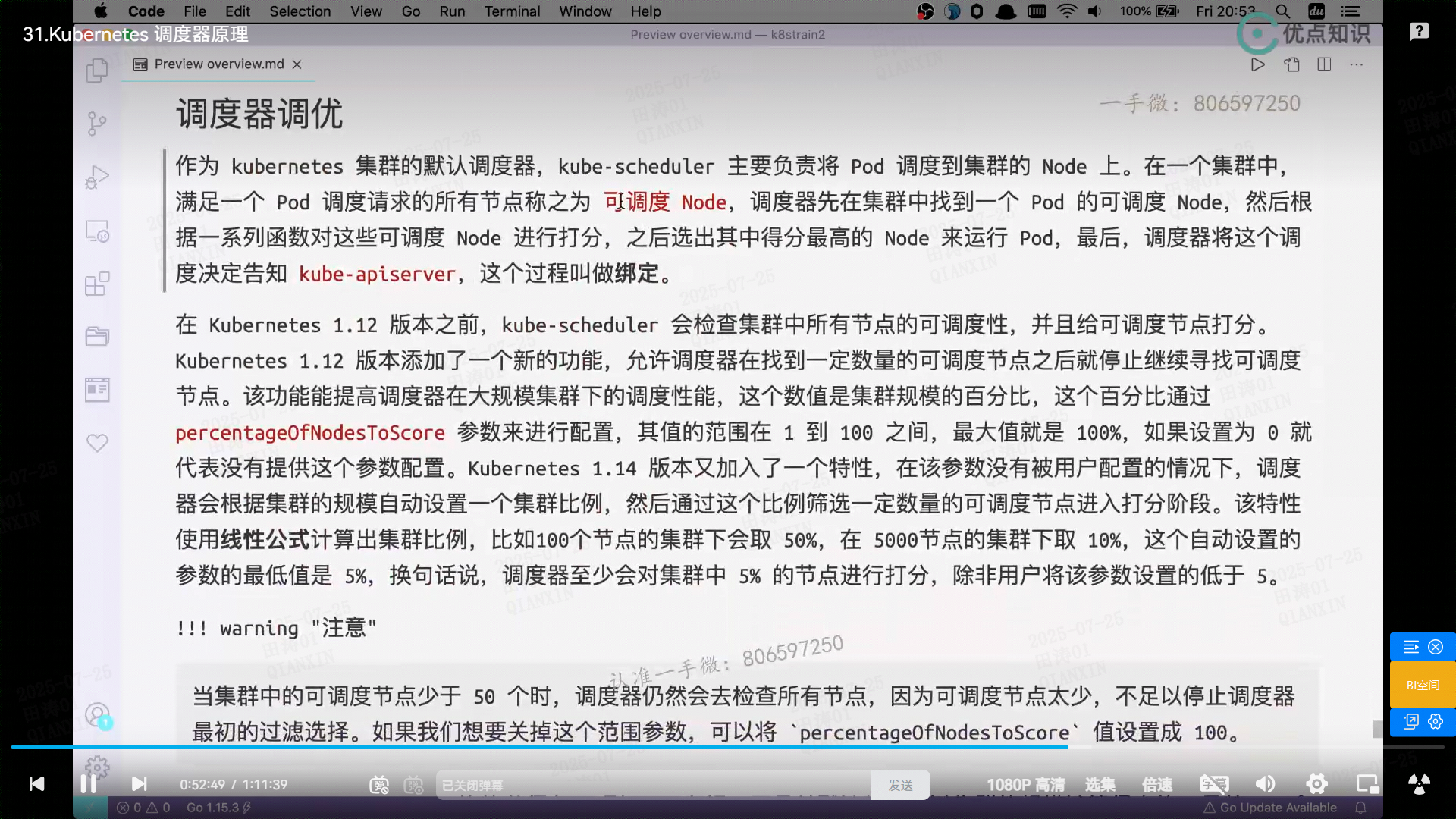Viewport: 1456px width, 819px height.
Task: Click the split editor icon
Action: point(1324,64)
